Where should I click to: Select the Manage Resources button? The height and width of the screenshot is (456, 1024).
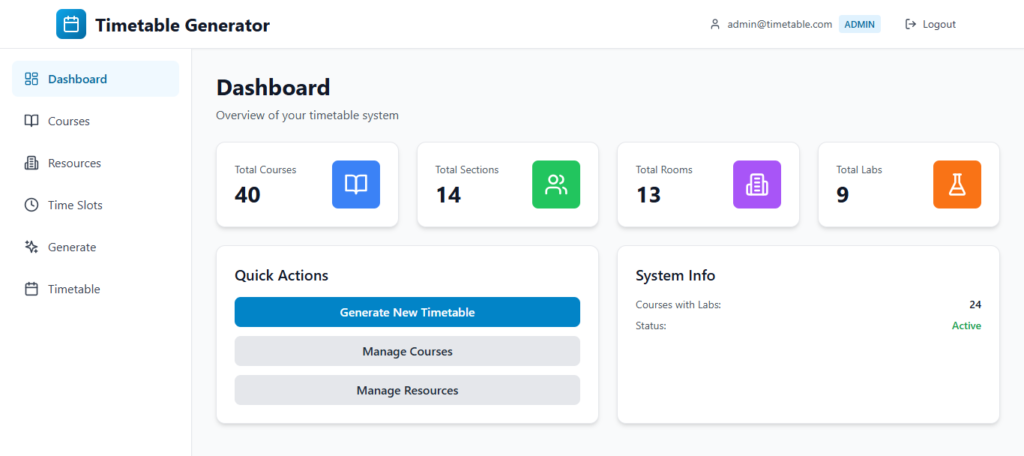pyautogui.click(x=407, y=390)
